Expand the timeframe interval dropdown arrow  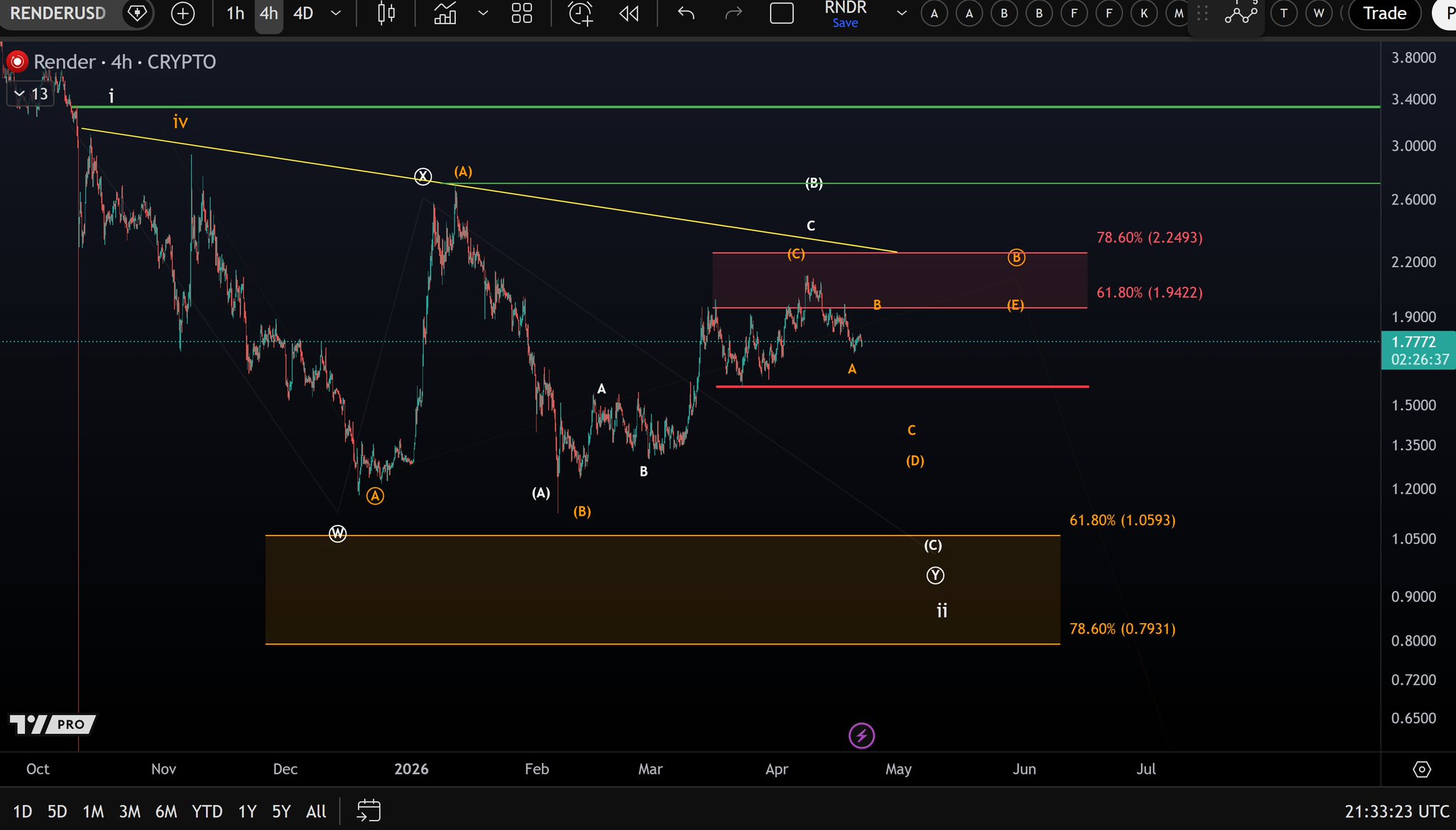pyautogui.click(x=336, y=14)
